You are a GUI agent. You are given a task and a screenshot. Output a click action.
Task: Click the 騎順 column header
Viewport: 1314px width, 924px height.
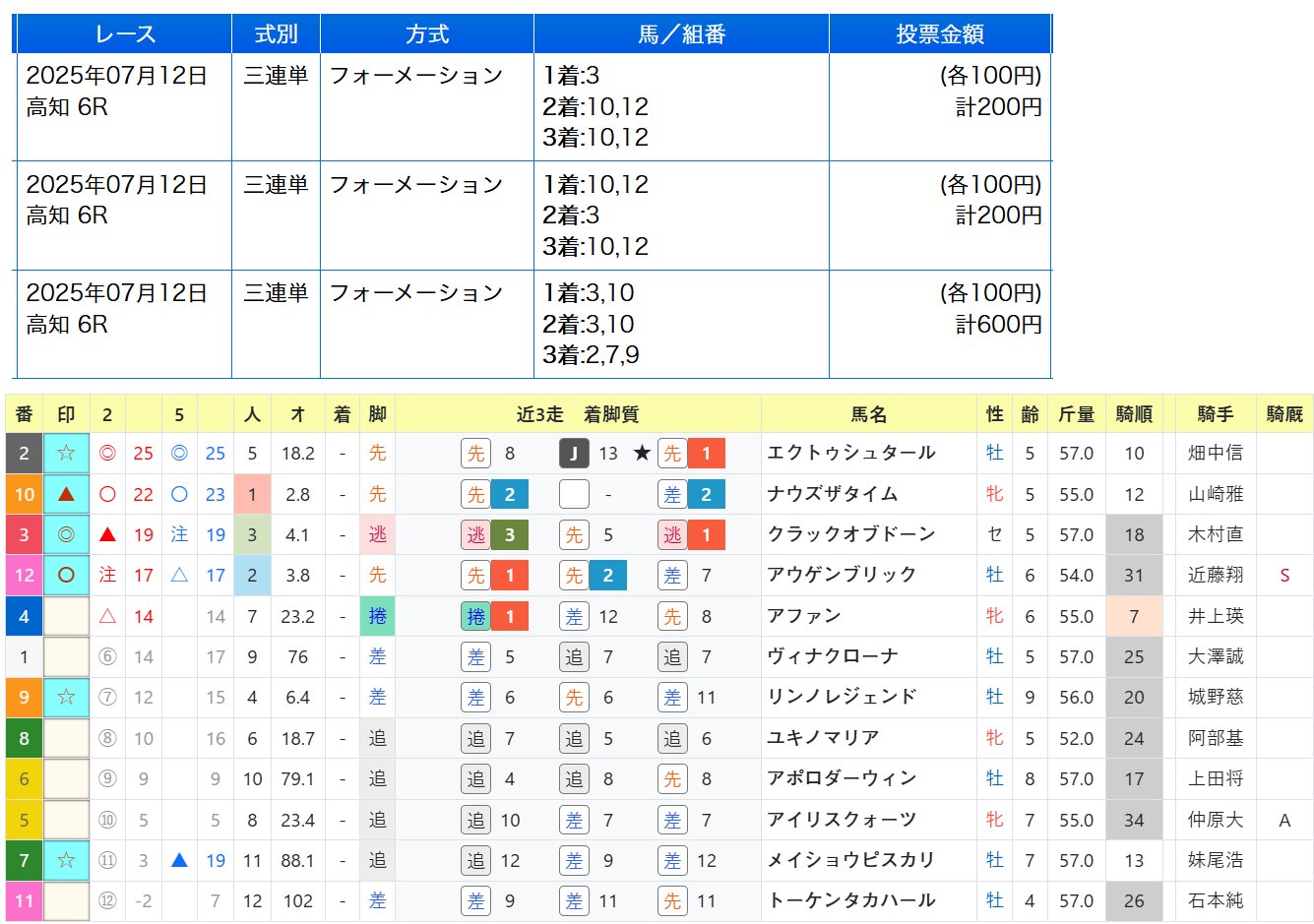pos(1134,414)
